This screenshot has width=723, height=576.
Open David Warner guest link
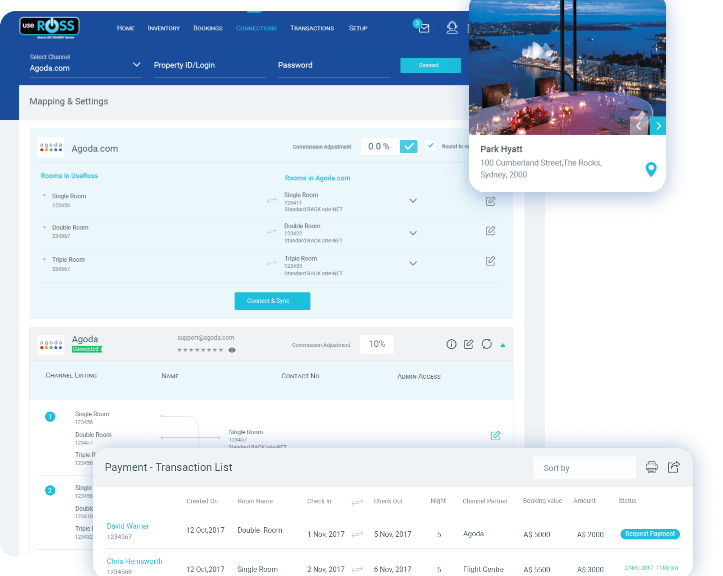[128, 526]
